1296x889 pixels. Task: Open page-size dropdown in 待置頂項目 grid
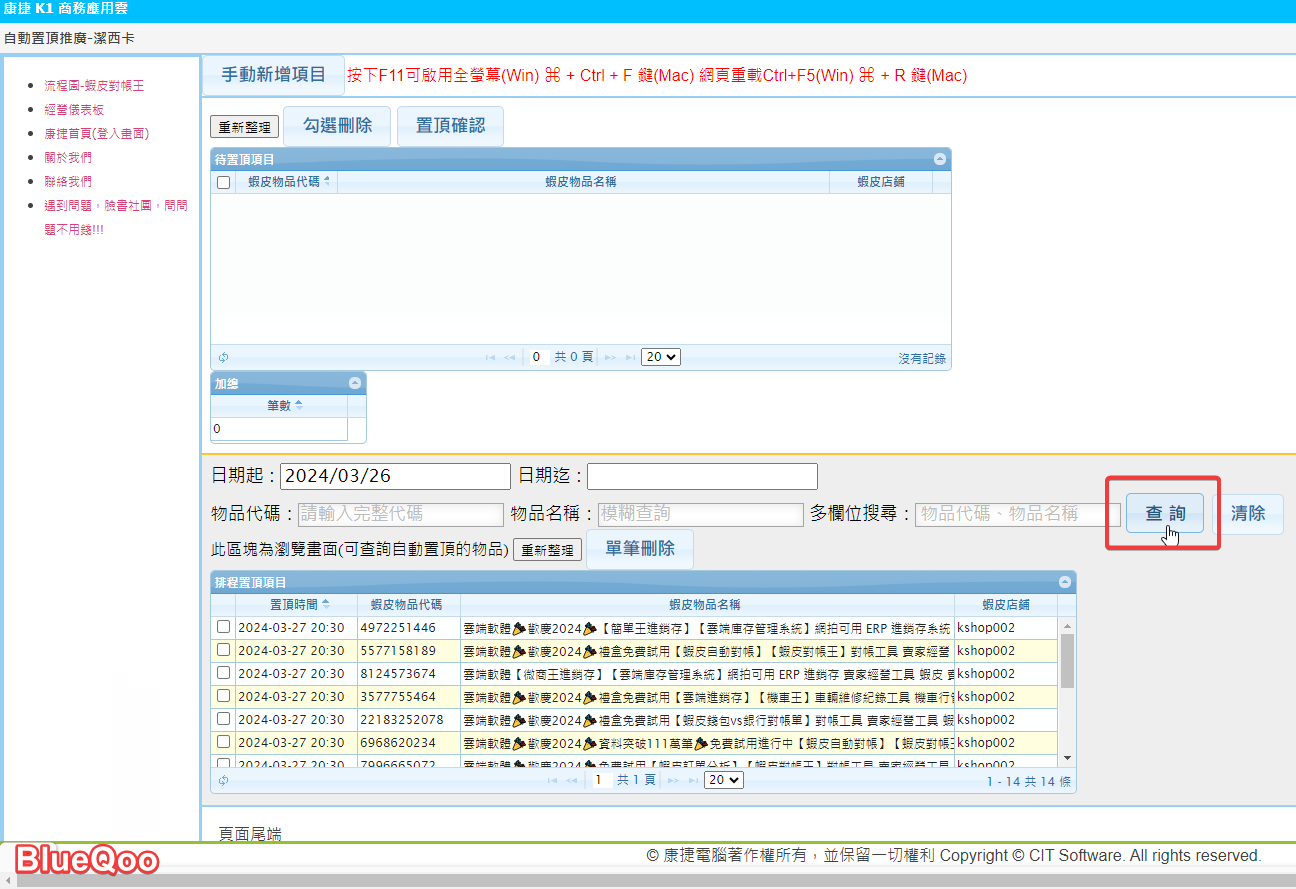660,357
